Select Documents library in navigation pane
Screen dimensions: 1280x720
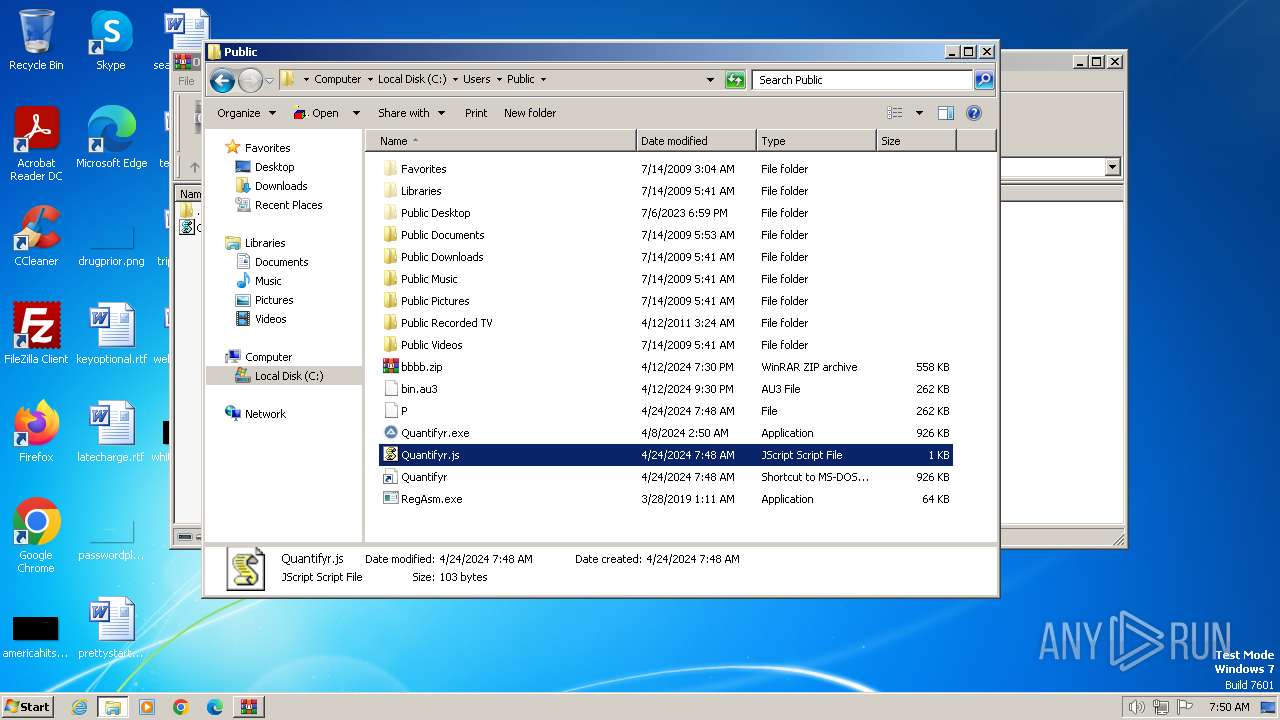[281, 262]
